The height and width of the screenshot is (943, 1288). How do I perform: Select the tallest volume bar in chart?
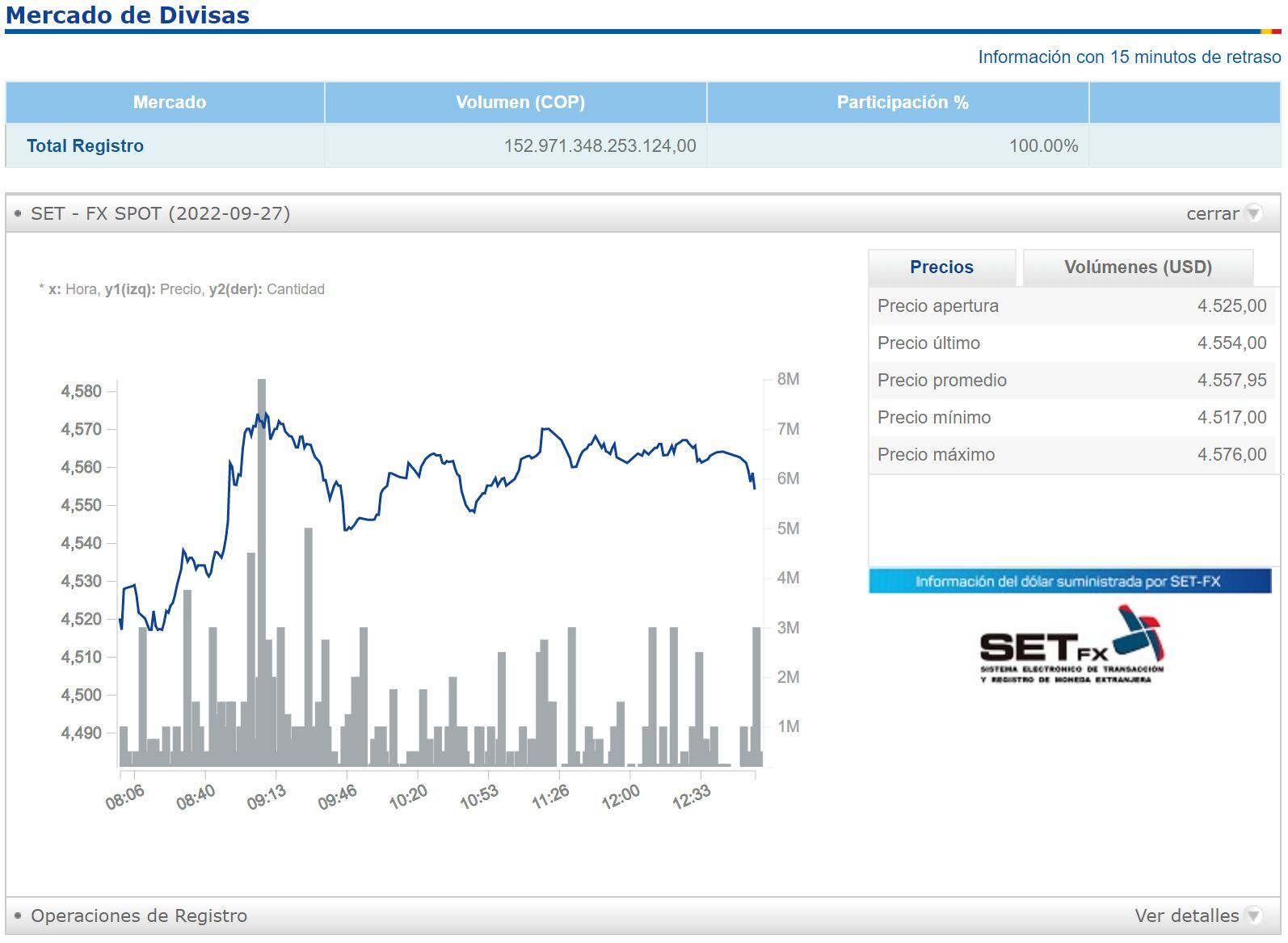pyautogui.click(x=262, y=566)
